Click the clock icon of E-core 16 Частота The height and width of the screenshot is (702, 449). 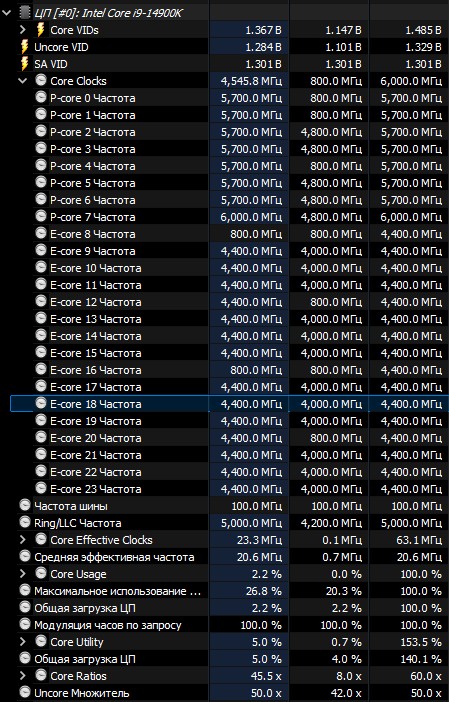[x=41, y=370]
